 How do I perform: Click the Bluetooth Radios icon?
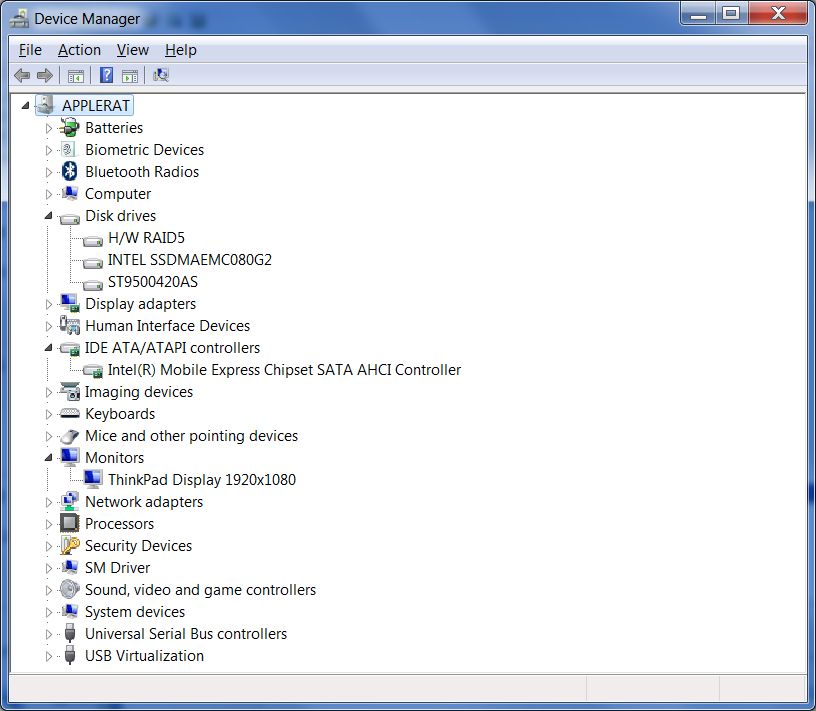coord(69,171)
